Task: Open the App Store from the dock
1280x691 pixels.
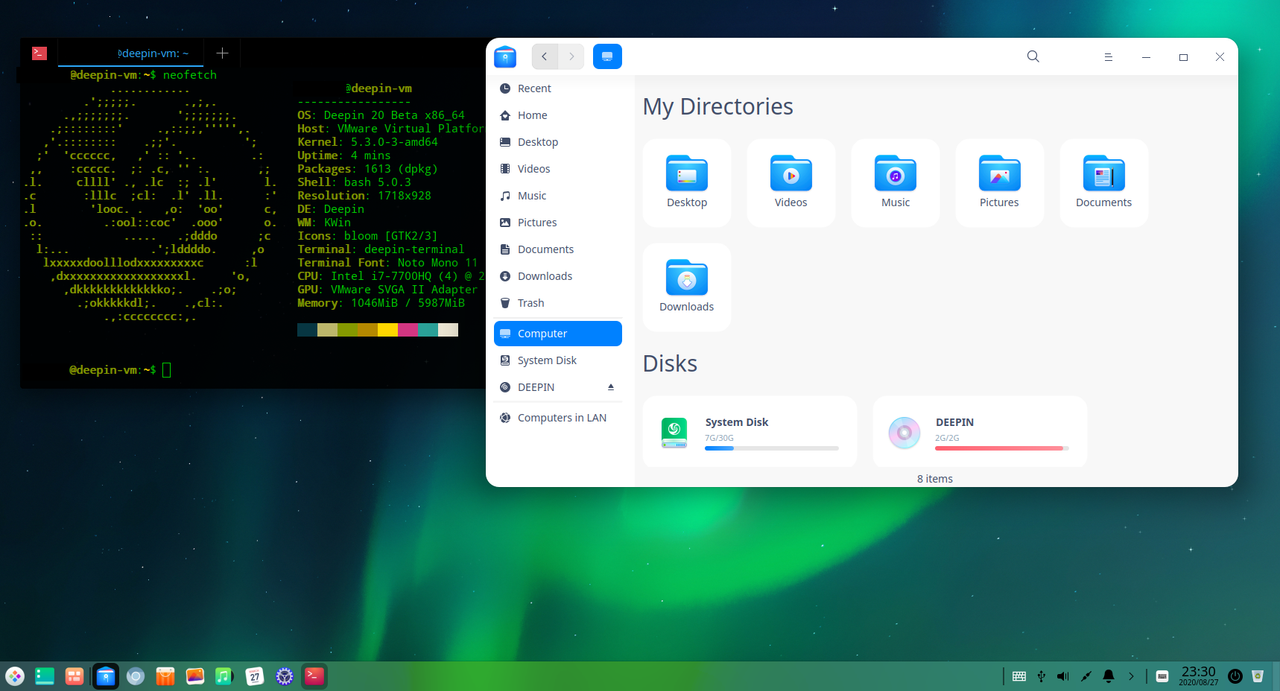Action: [165, 676]
